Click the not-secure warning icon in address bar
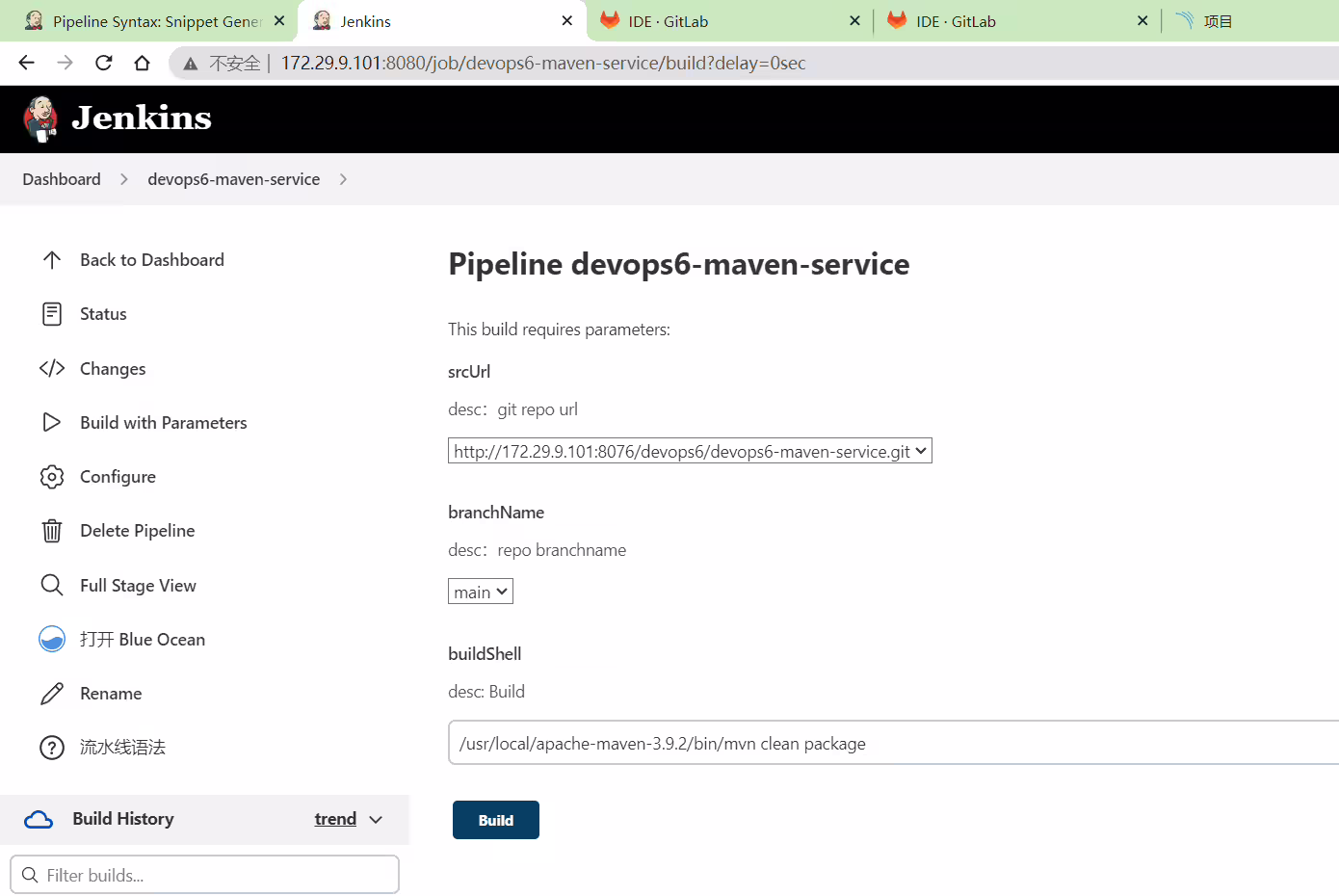The height and width of the screenshot is (896, 1339). coord(191,64)
